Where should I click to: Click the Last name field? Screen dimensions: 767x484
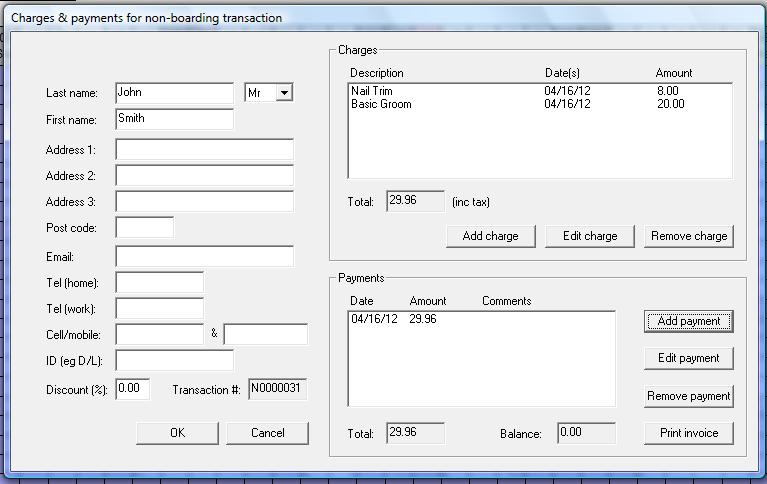click(174, 93)
